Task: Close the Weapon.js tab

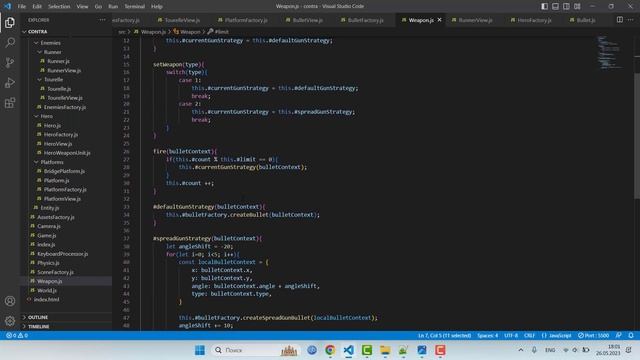Action: tap(440, 20)
